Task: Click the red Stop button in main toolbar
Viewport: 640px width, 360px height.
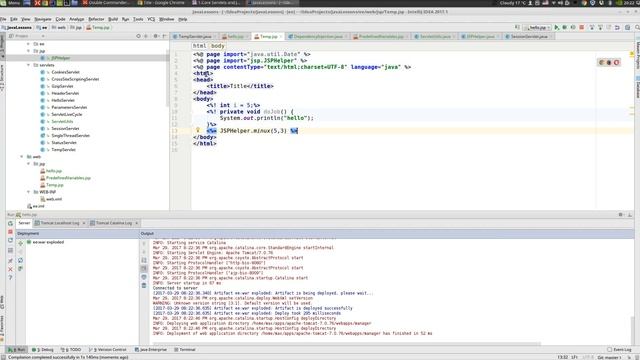Action: point(582,27)
